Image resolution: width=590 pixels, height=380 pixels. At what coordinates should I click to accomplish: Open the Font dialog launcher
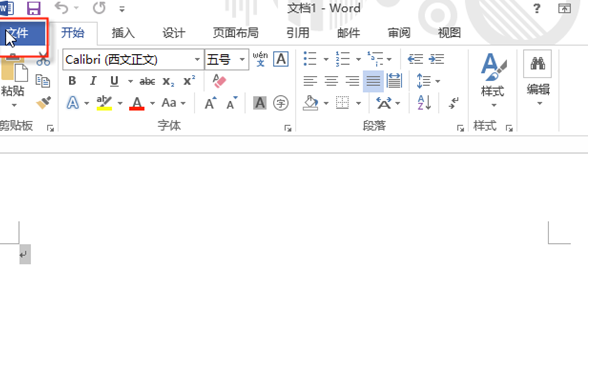point(288,128)
